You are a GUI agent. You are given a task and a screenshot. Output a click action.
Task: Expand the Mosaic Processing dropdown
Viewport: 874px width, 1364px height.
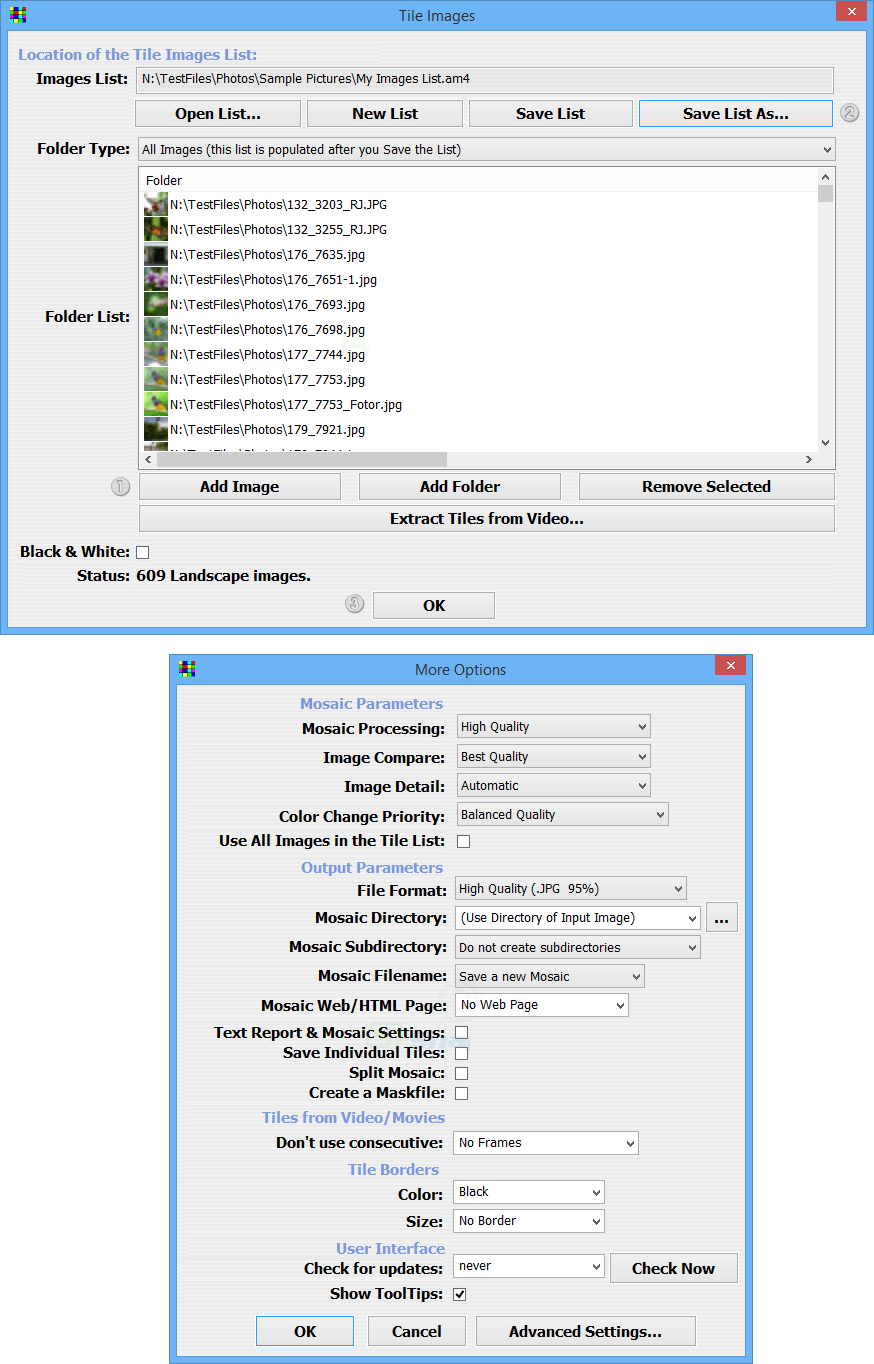pyautogui.click(x=554, y=727)
